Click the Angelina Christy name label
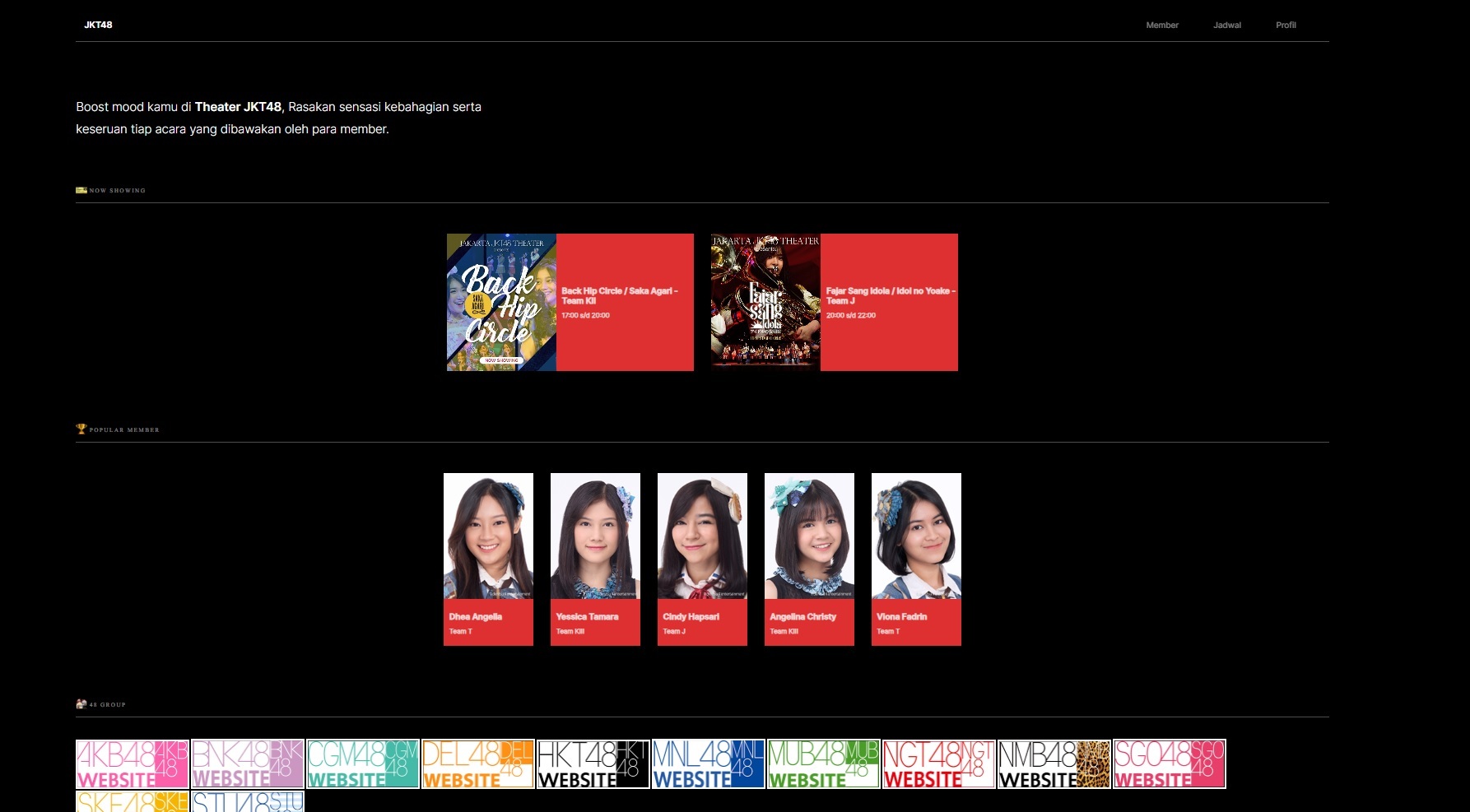The width and height of the screenshot is (1470, 812). pyautogui.click(x=802, y=616)
